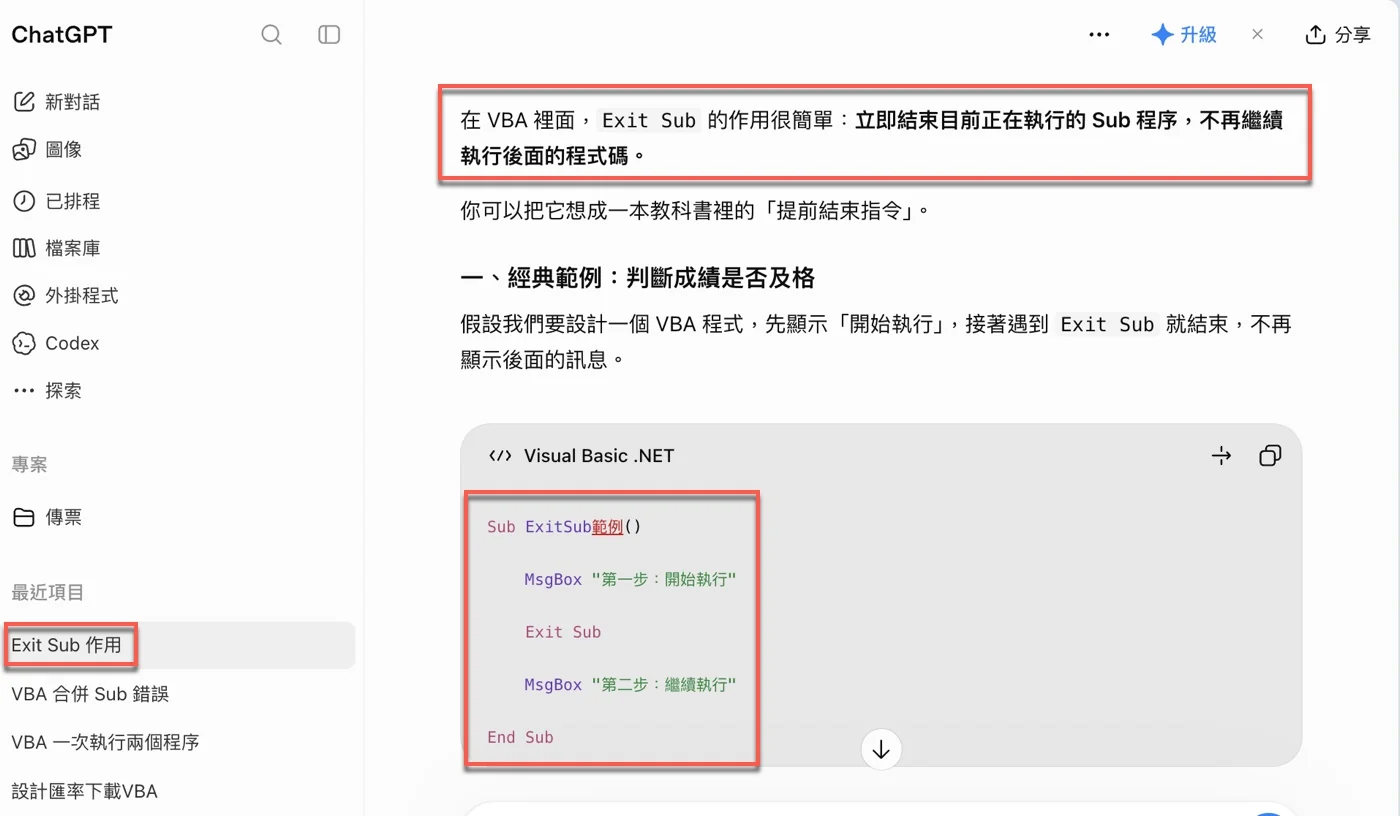Dismiss the upgrade prompt with X

click(1257, 35)
